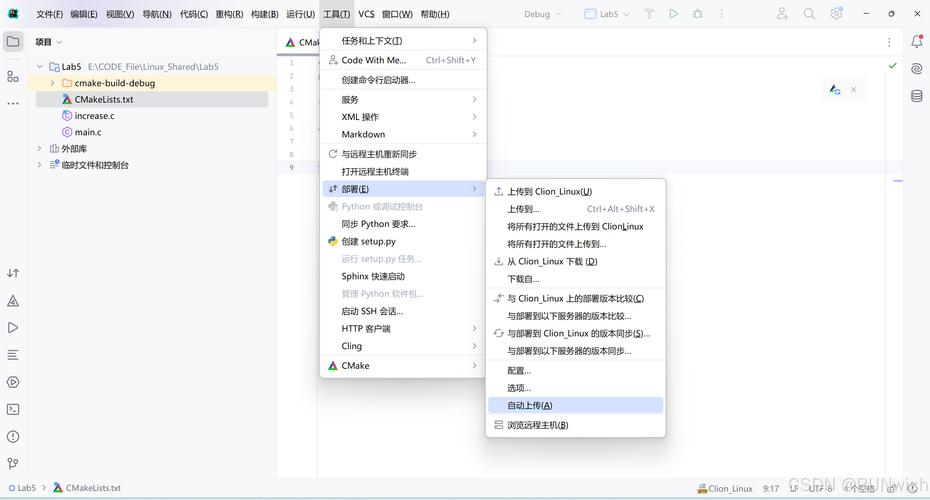Expand the 外部库 node
930x500 pixels.
(x=40, y=148)
